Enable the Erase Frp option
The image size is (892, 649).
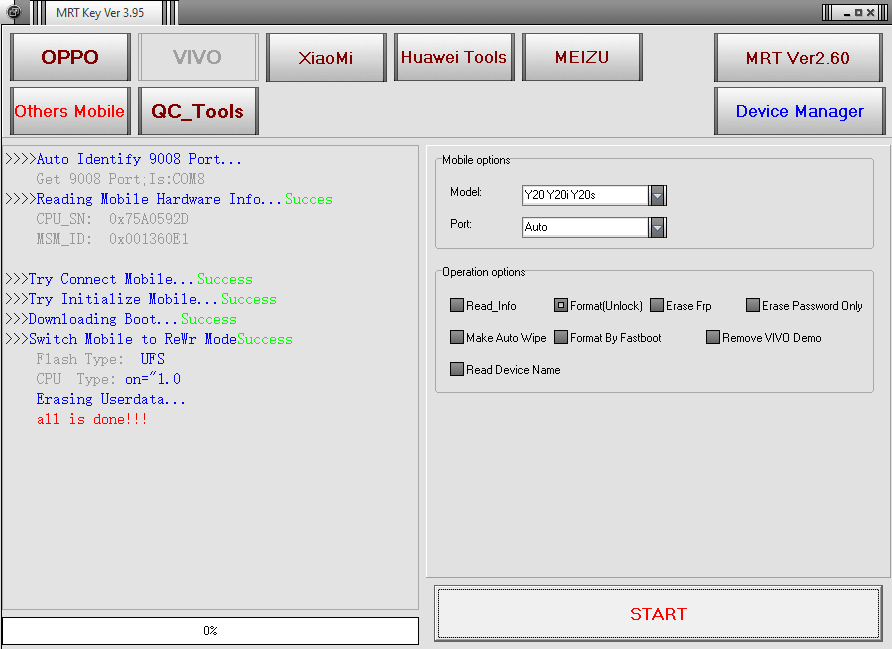click(x=657, y=306)
